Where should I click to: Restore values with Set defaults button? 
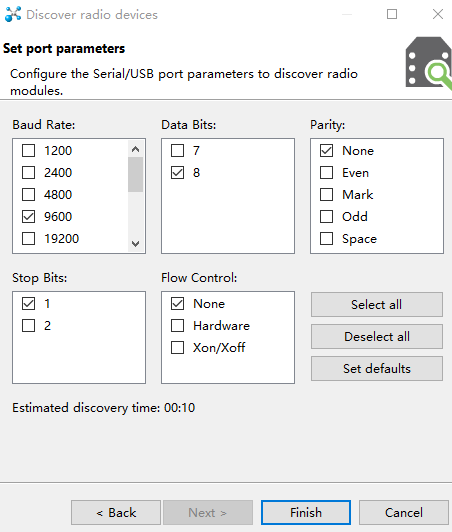[377, 368]
